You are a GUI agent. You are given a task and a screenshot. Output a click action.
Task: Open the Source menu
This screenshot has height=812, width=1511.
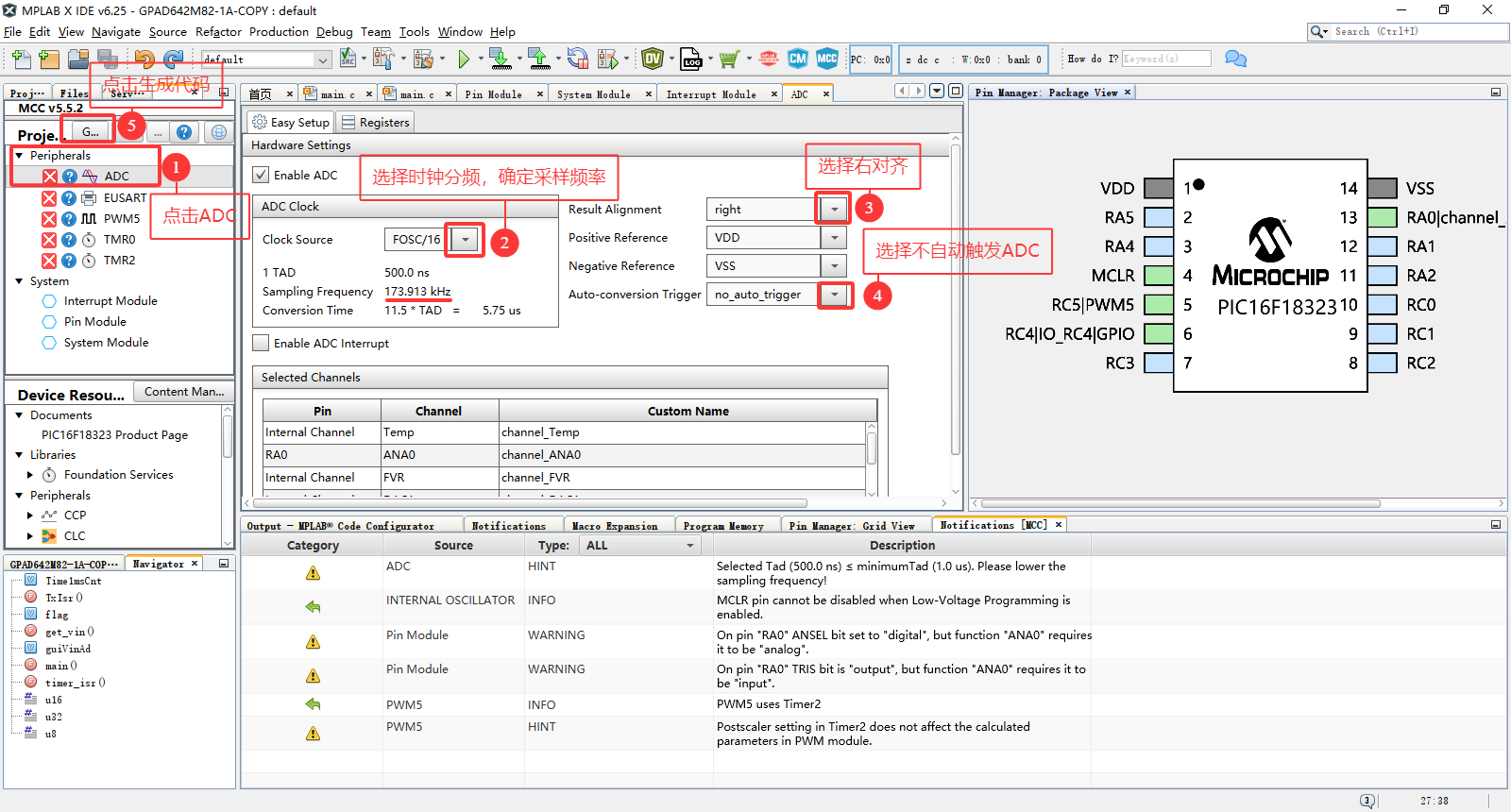click(x=168, y=31)
